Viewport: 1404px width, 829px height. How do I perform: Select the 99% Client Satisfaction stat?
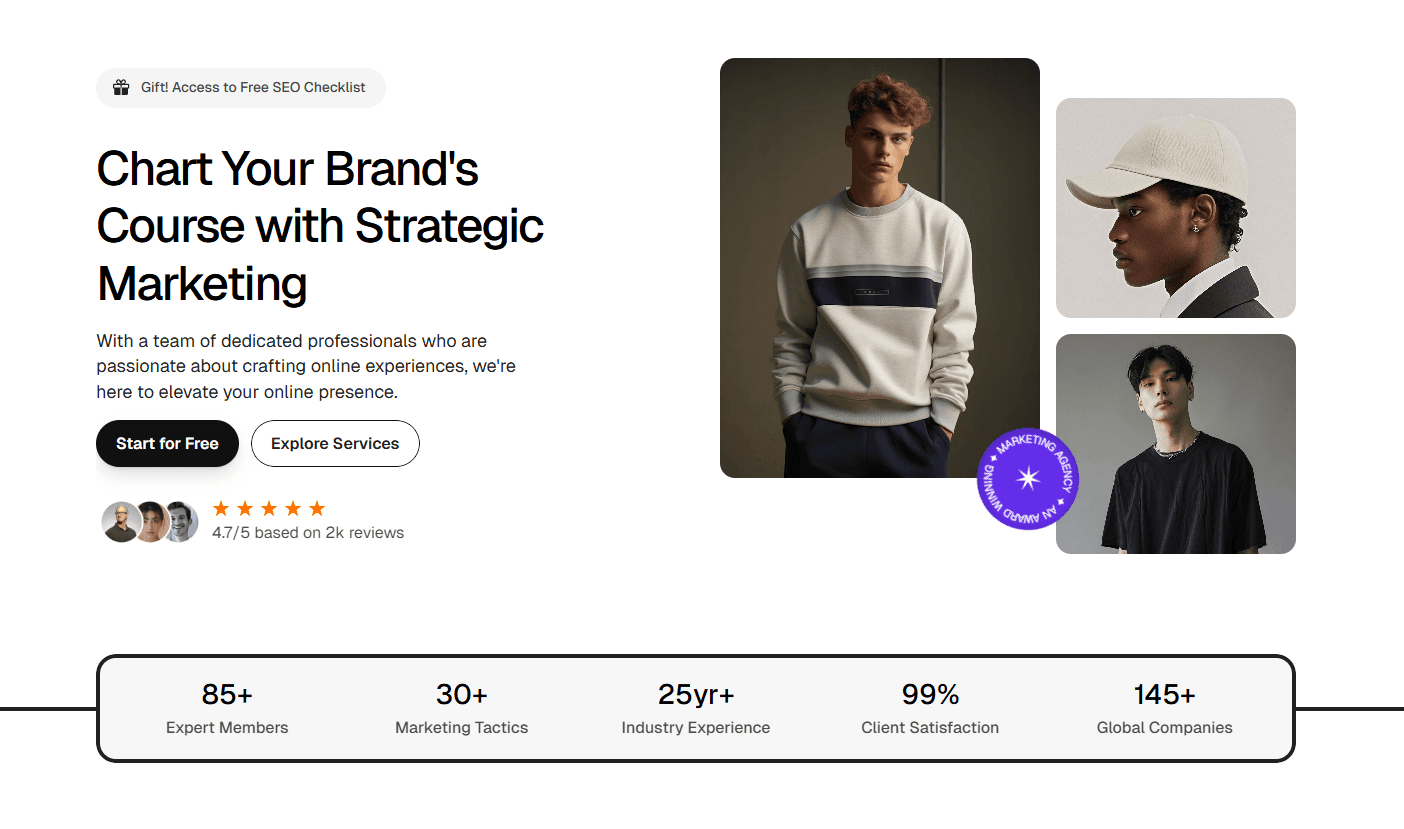[930, 709]
